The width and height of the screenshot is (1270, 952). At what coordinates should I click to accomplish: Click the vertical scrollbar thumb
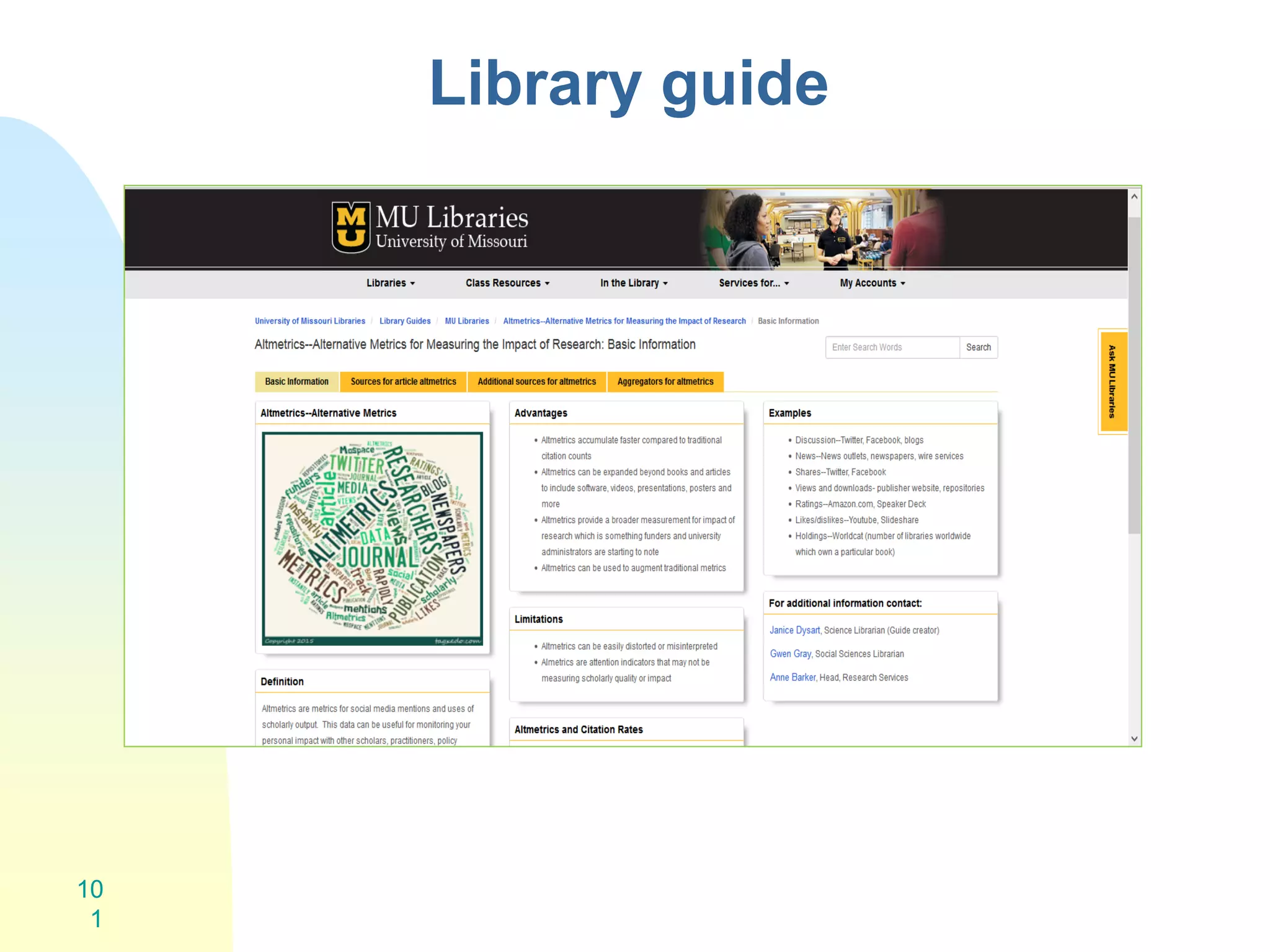click(x=1134, y=375)
